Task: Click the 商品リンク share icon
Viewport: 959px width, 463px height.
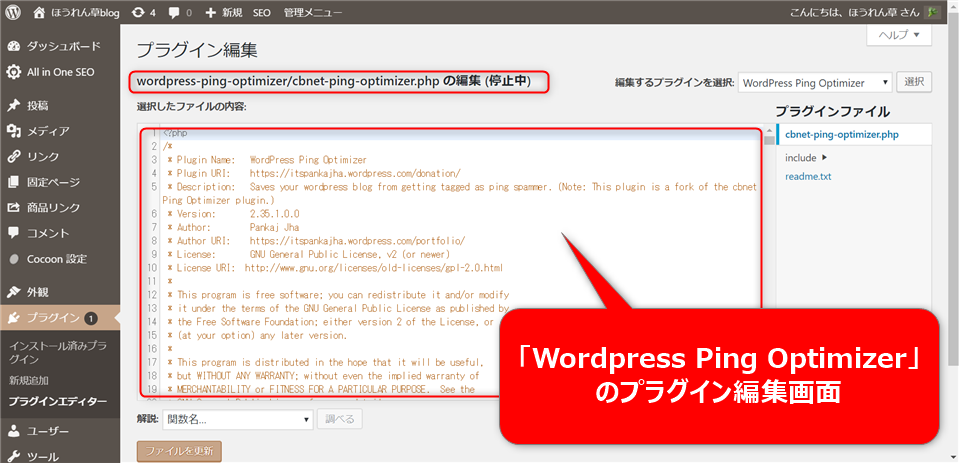Action: (13, 208)
